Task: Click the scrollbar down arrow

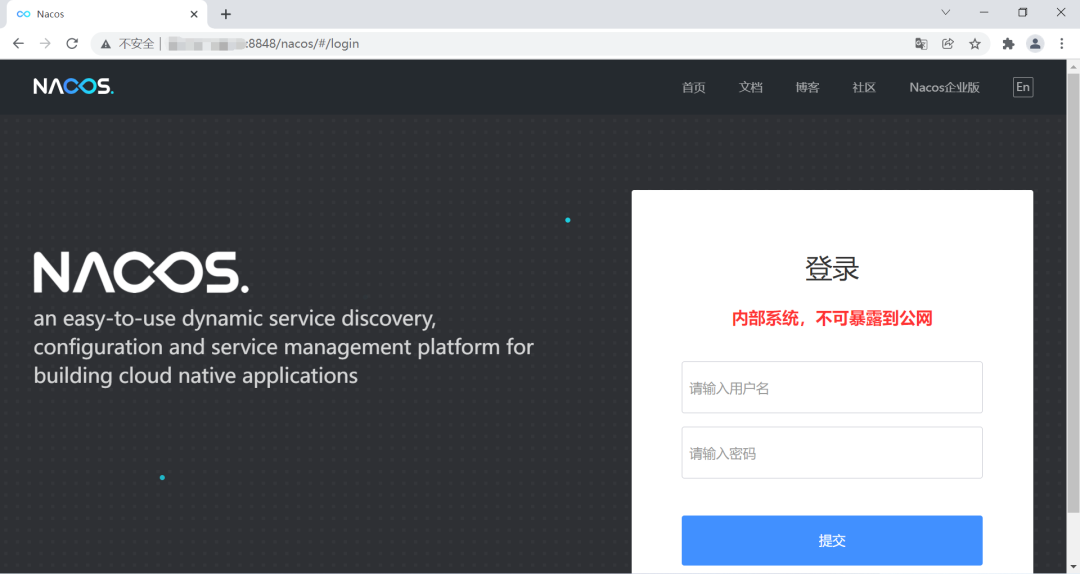Action: coord(1073,567)
